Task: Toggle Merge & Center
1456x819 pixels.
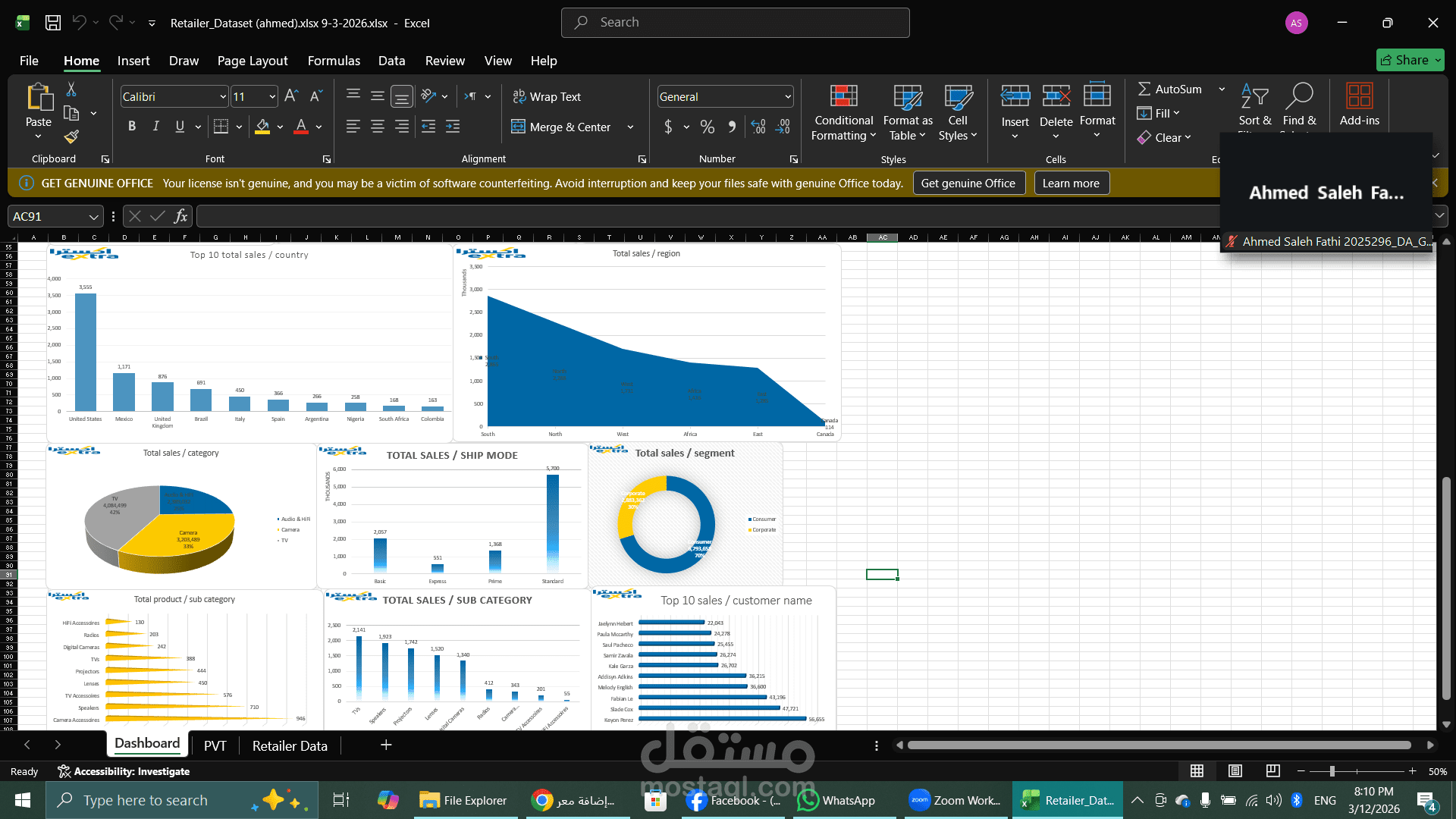Action: tap(561, 127)
